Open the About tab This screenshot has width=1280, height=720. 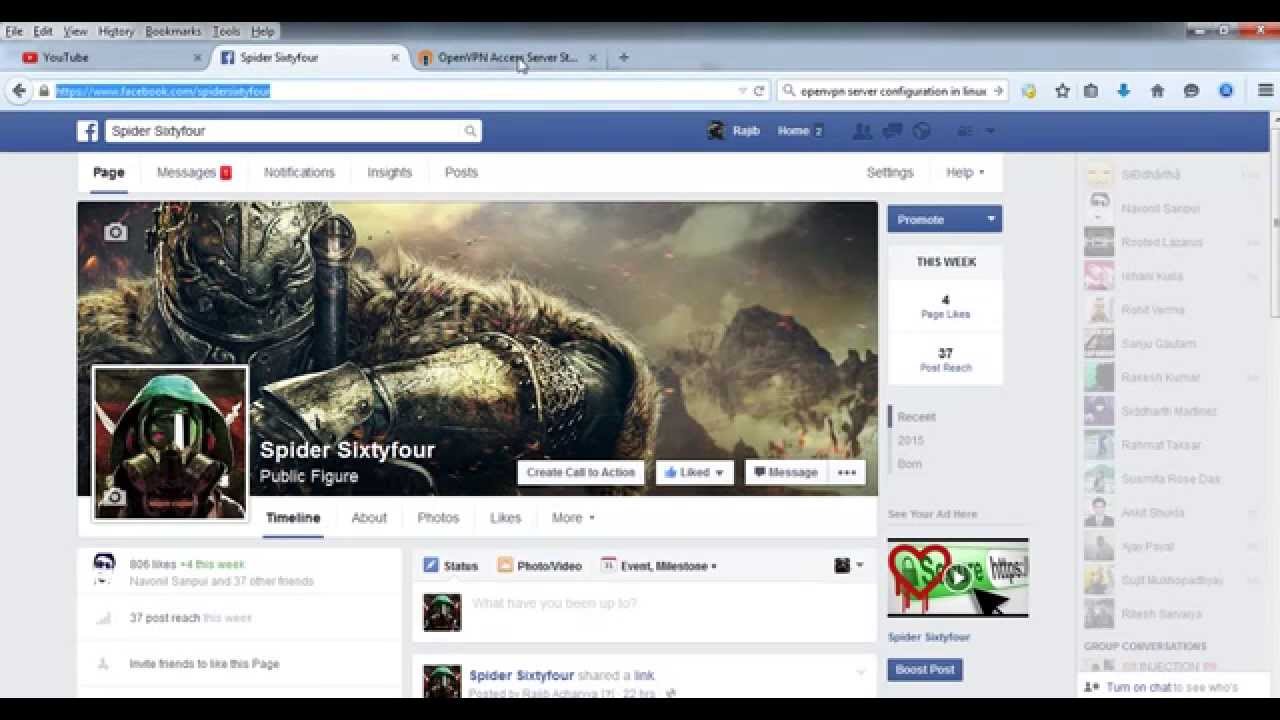[369, 518]
